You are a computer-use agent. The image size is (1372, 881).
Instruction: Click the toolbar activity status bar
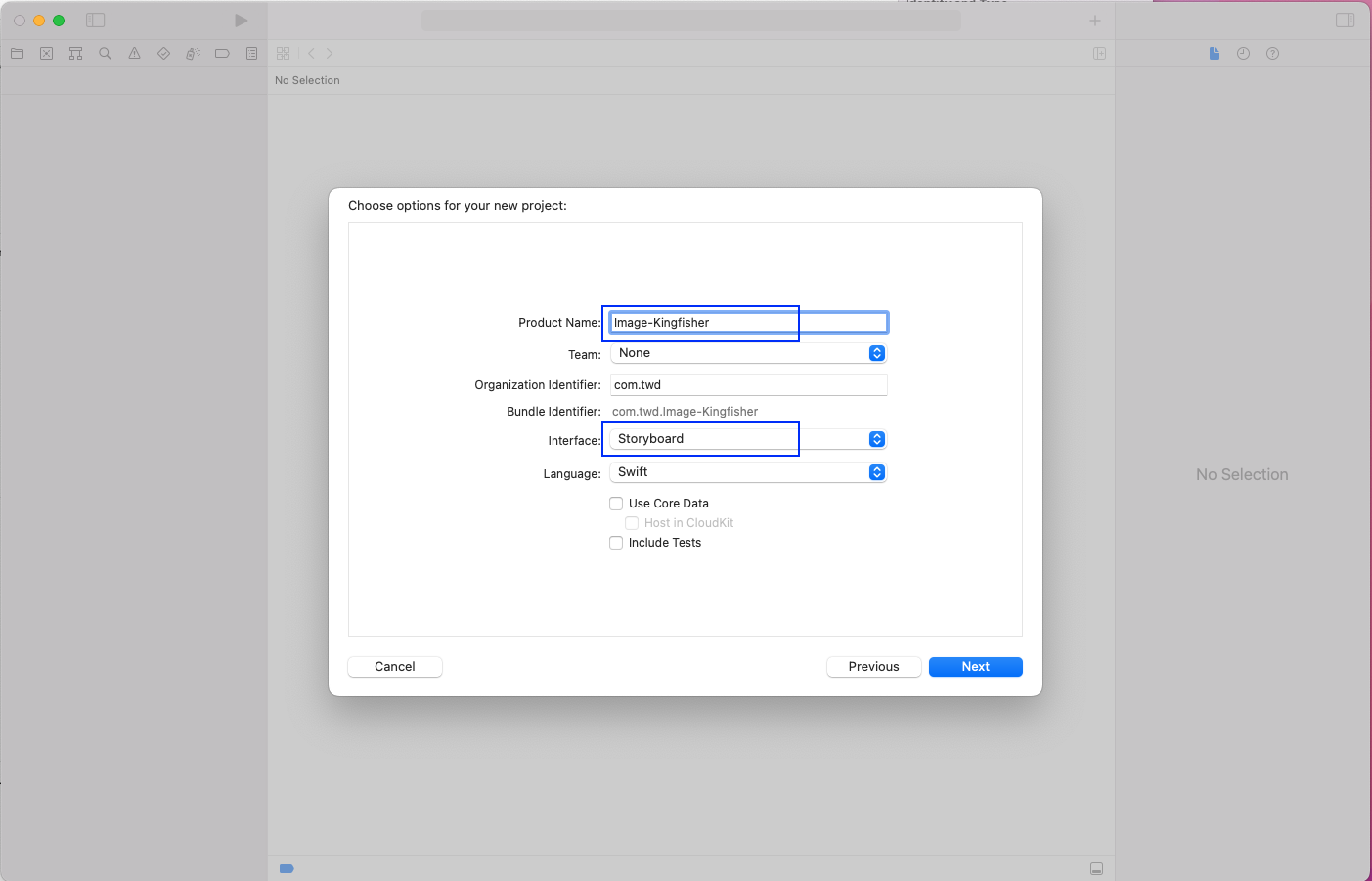click(691, 21)
